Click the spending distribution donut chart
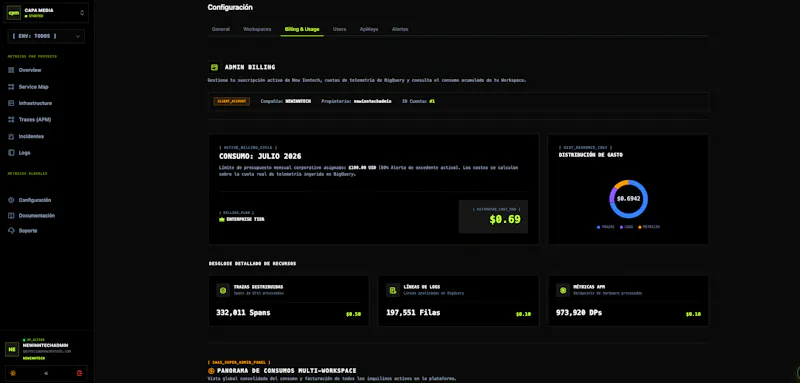This screenshot has height=383, width=800. point(629,199)
